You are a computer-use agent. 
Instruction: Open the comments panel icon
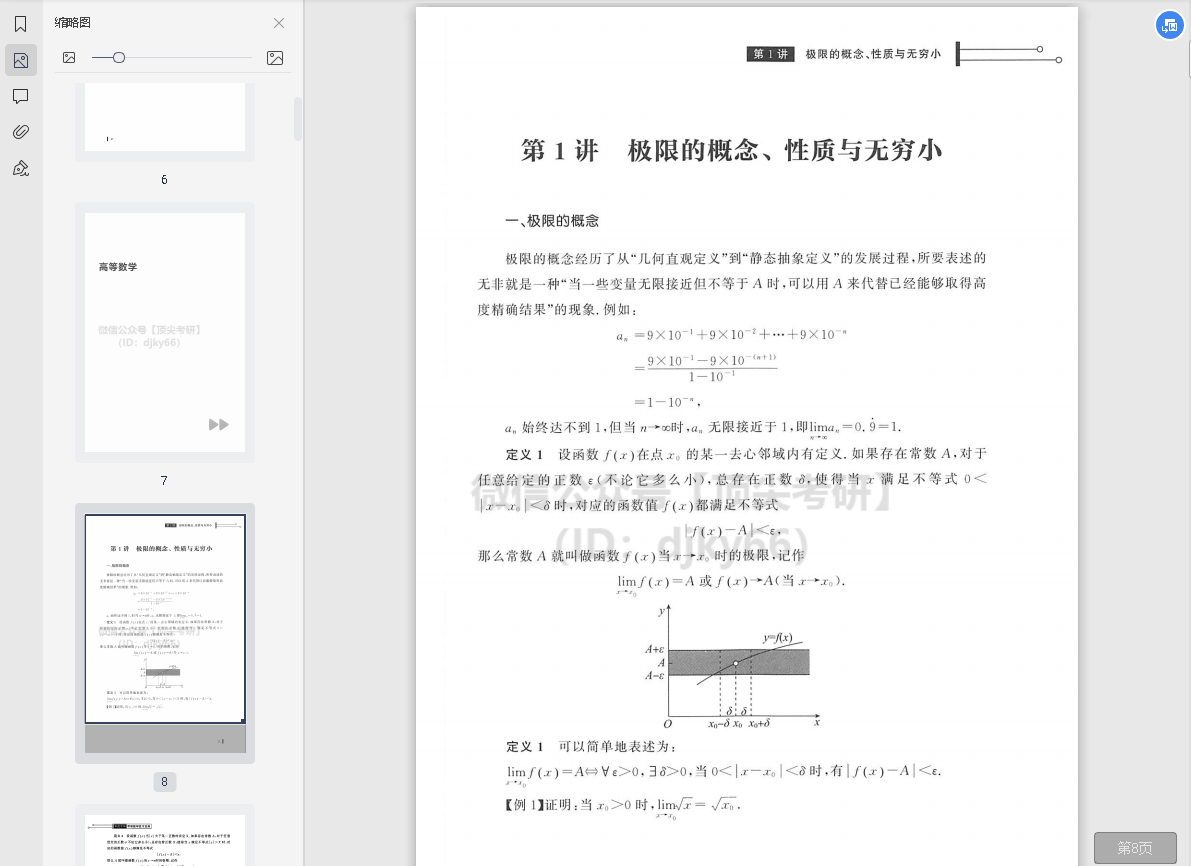(21, 96)
